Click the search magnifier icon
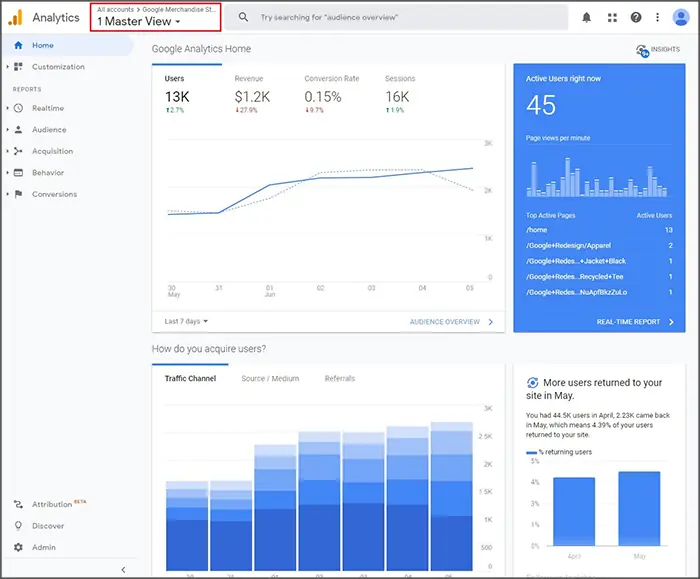 [x=243, y=17]
